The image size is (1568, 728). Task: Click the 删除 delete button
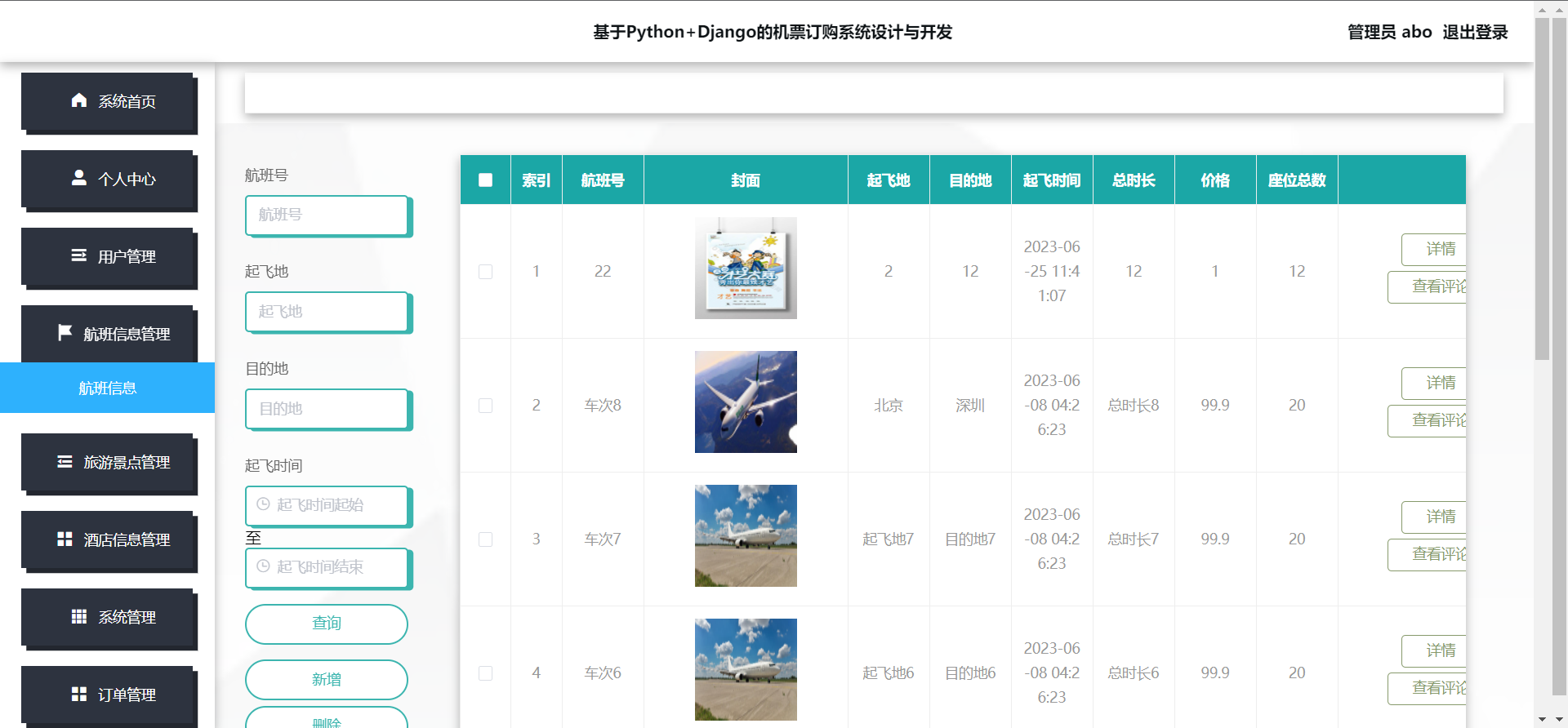point(327,718)
